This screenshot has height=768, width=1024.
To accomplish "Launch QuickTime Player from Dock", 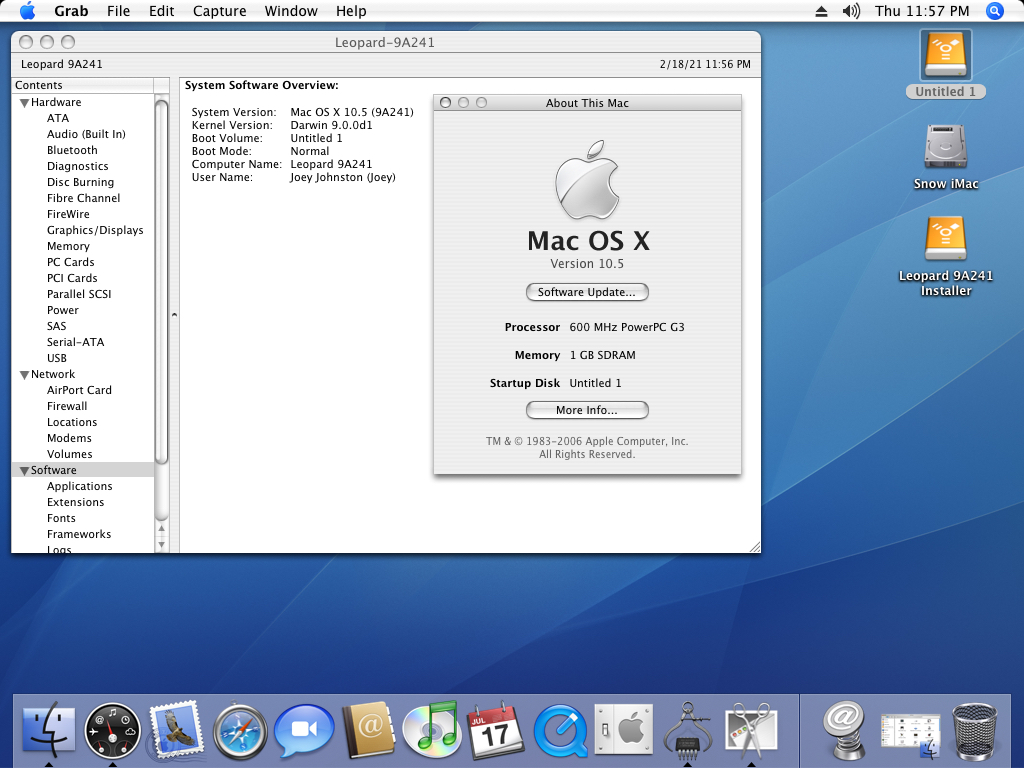I will (x=560, y=731).
